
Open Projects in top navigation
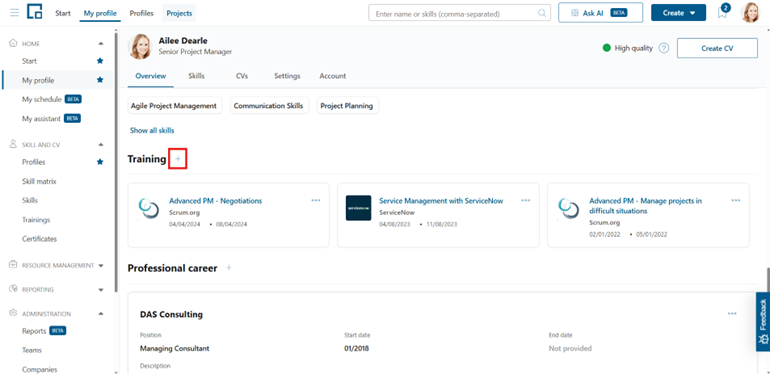pyautogui.click(x=179, y=13)
